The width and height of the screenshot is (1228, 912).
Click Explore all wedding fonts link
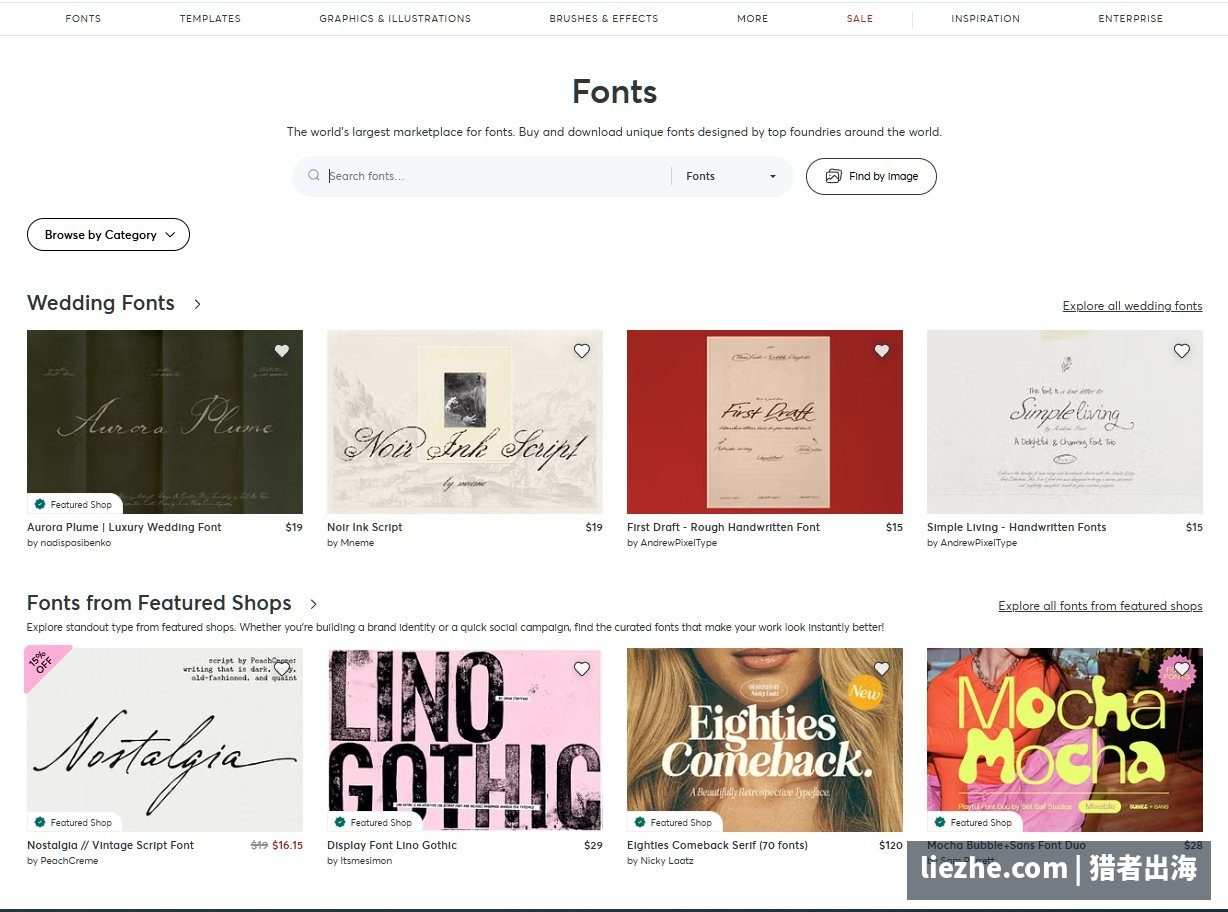tap(1132, 306)
